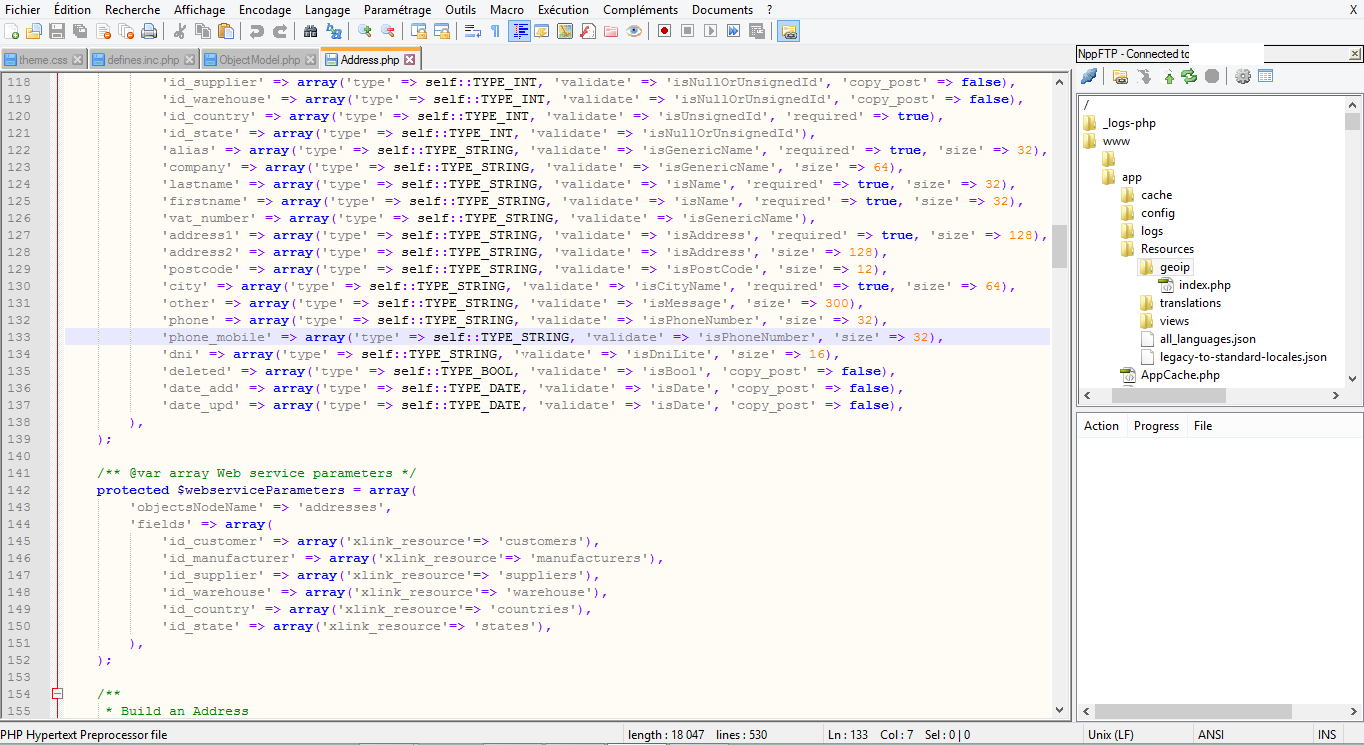Close the Address.php tab
Screen dimensions: 1364x745
point(409,60)
